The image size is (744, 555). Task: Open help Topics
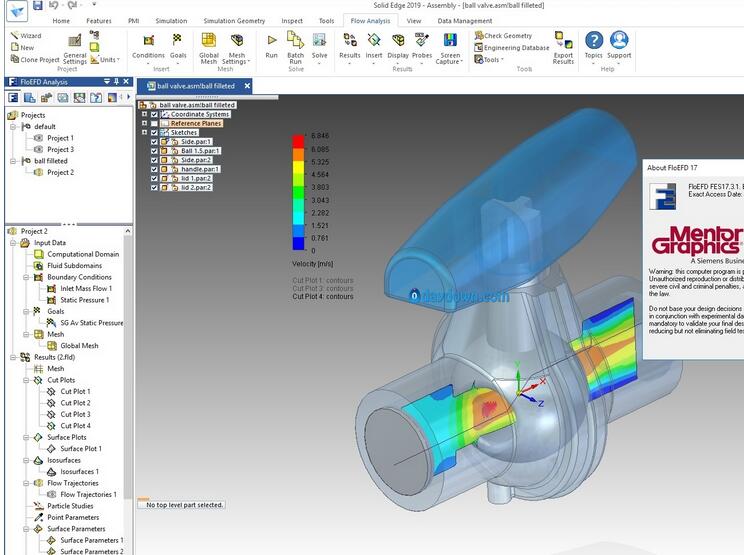594,48
